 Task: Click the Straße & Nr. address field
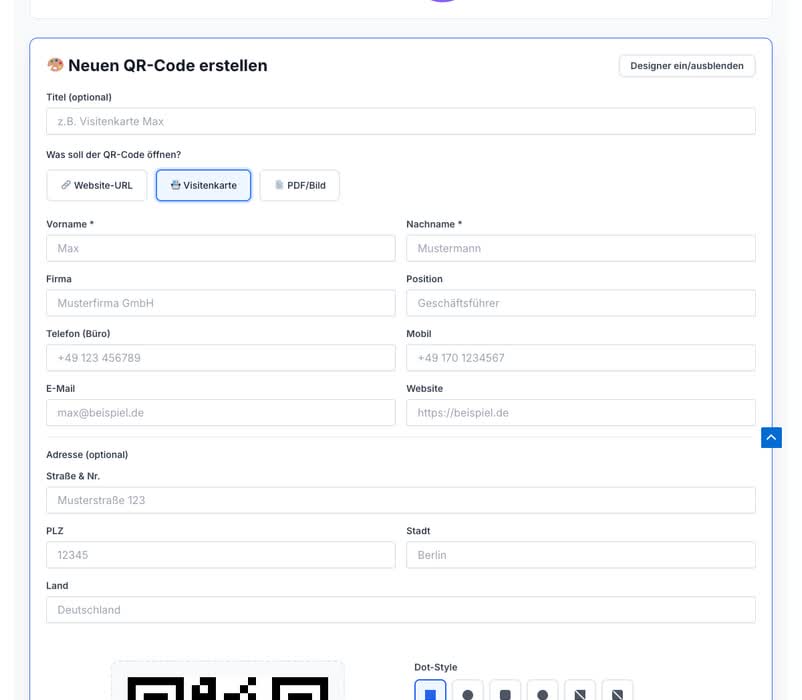click(400, 500)
